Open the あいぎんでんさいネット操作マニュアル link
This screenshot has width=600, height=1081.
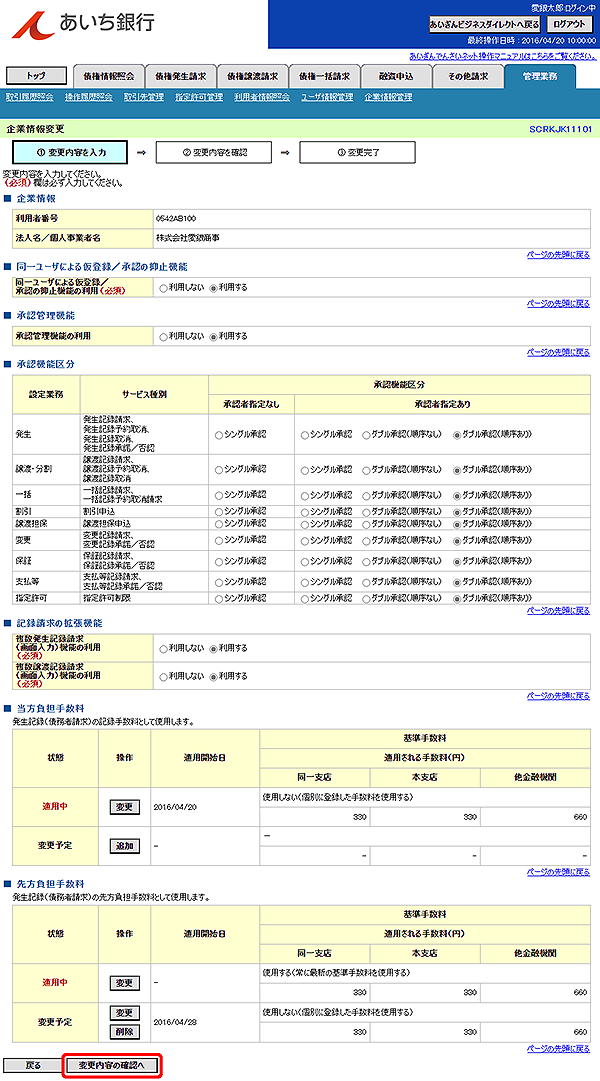[x=503, y=55]
